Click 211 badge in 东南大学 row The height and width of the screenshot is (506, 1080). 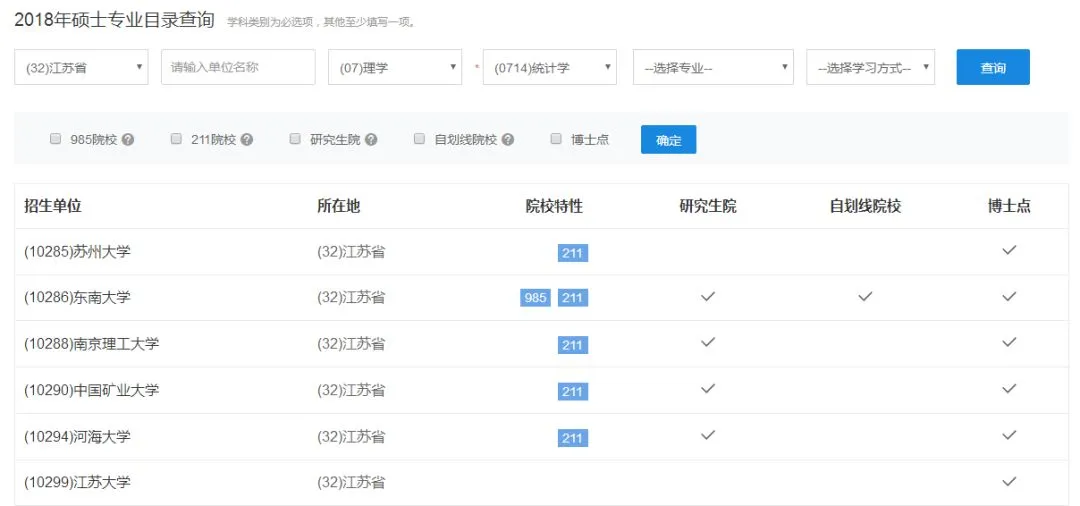point(572,297)
